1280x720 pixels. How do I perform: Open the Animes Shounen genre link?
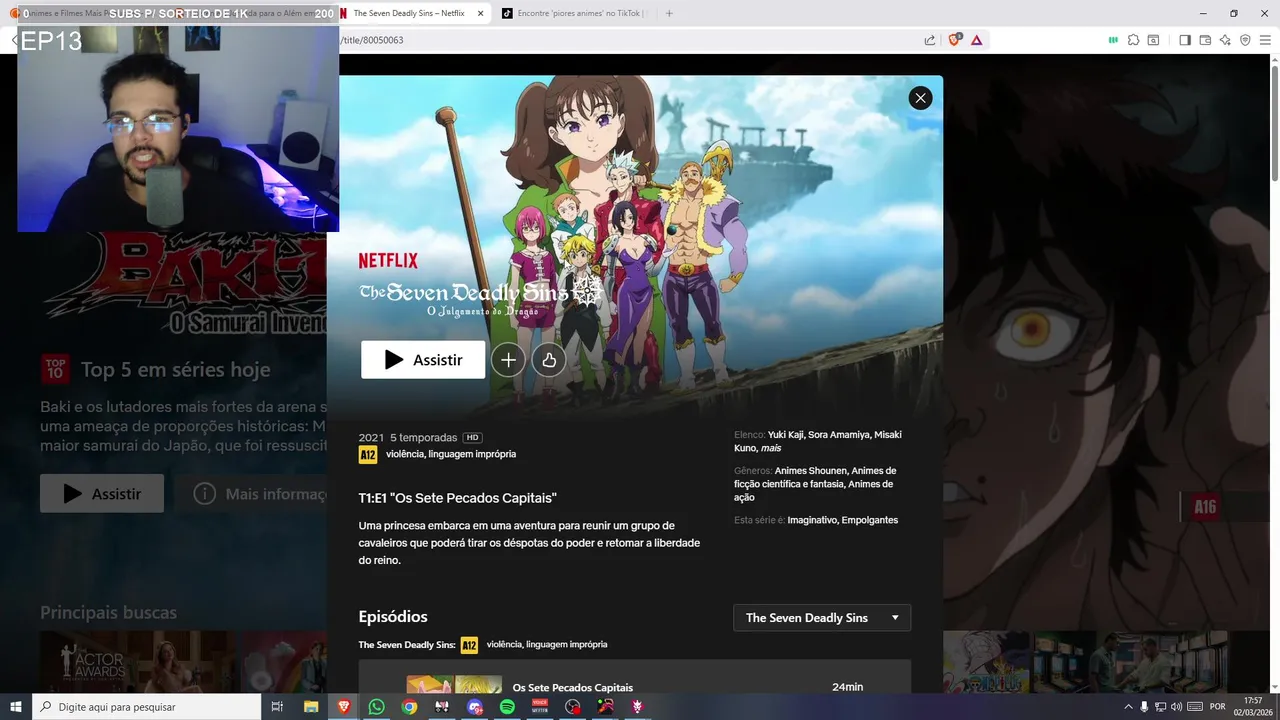coord(809,470)
